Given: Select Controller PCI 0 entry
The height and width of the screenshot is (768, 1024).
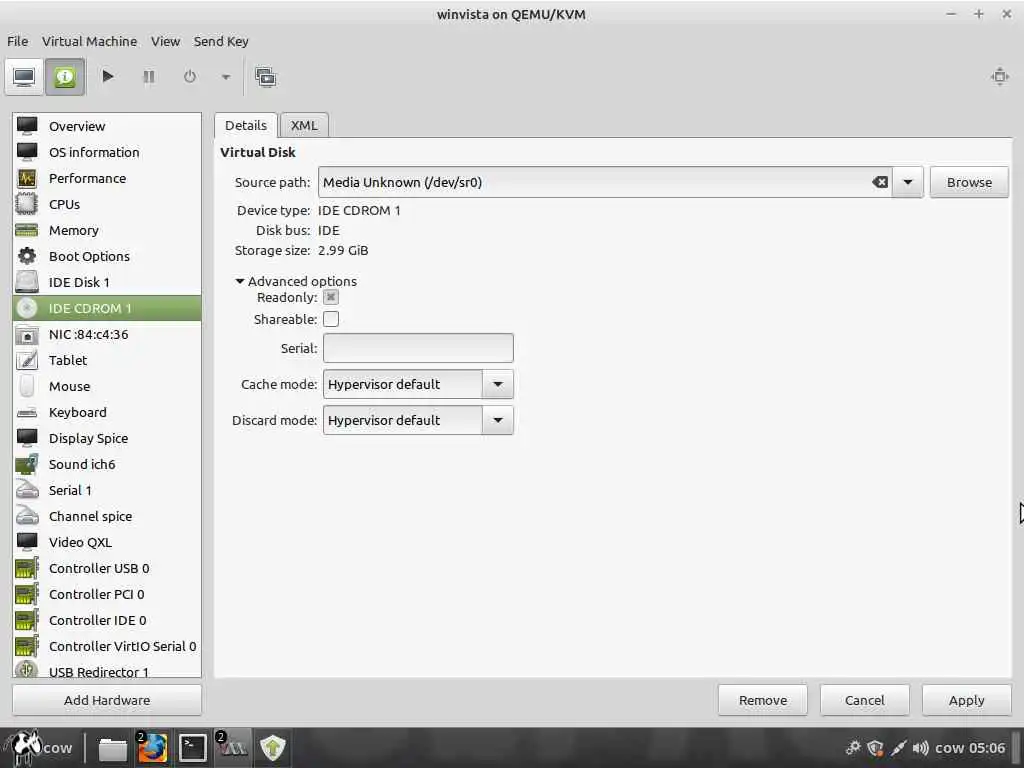Looking at the screenshot, I should tap(106, 594).
